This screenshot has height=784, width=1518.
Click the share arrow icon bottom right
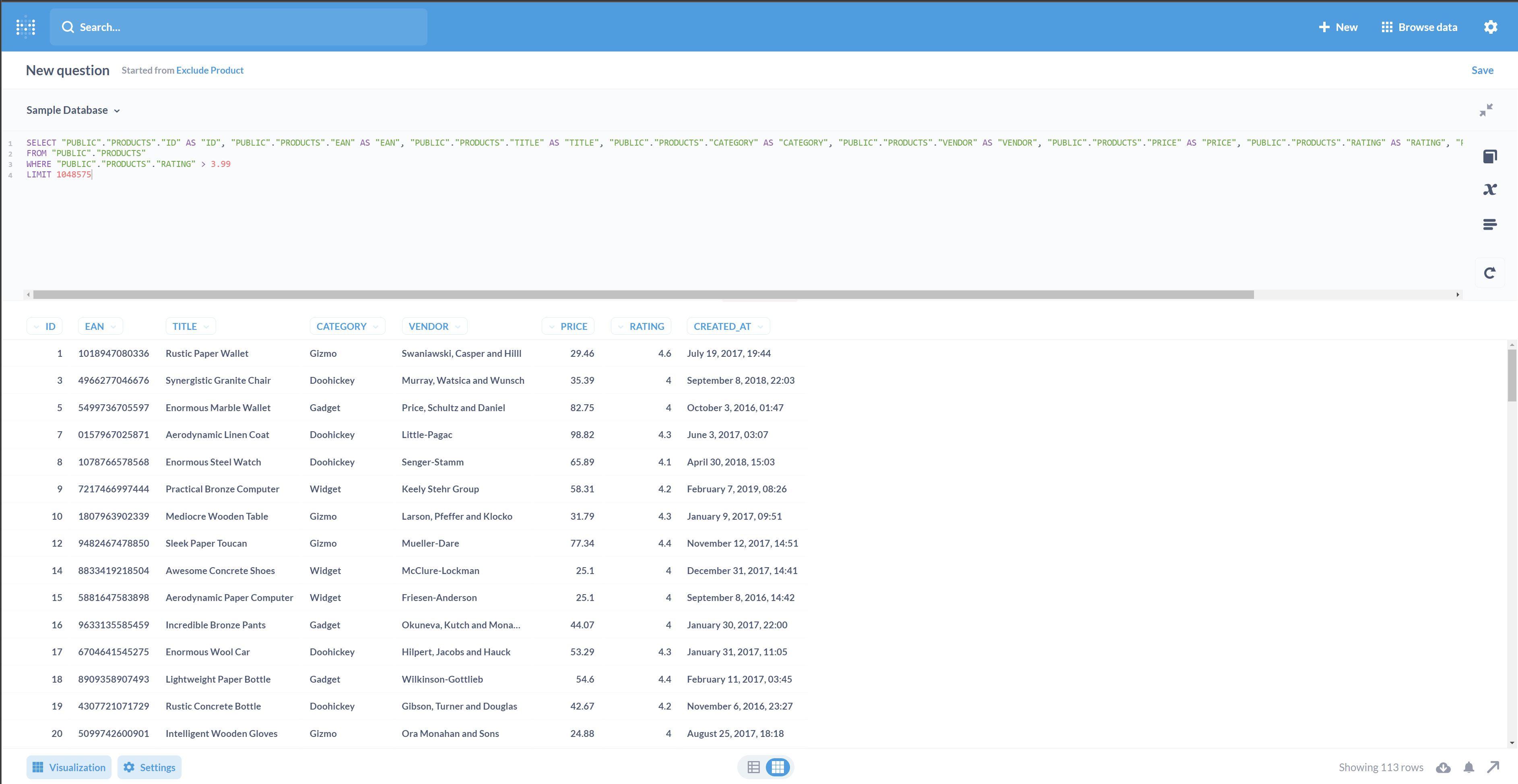click(1493, 767)
